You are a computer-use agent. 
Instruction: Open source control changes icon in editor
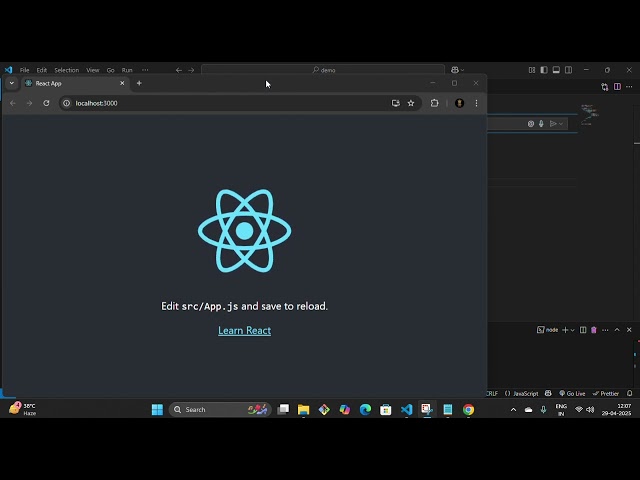(x=604, y=87)
